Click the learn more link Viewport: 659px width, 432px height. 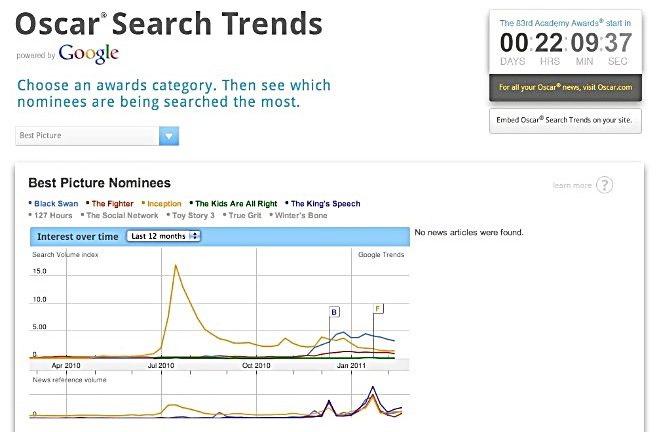(x=572, y=185)
